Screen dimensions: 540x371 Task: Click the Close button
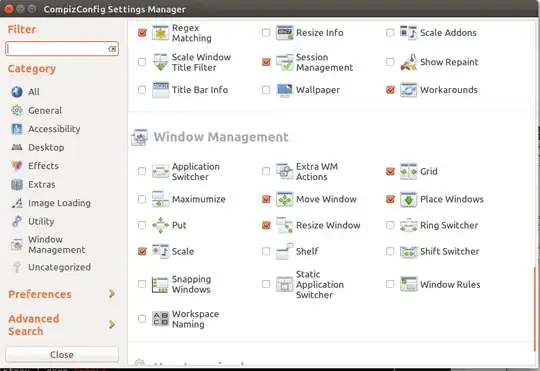[x=62, y=354]
